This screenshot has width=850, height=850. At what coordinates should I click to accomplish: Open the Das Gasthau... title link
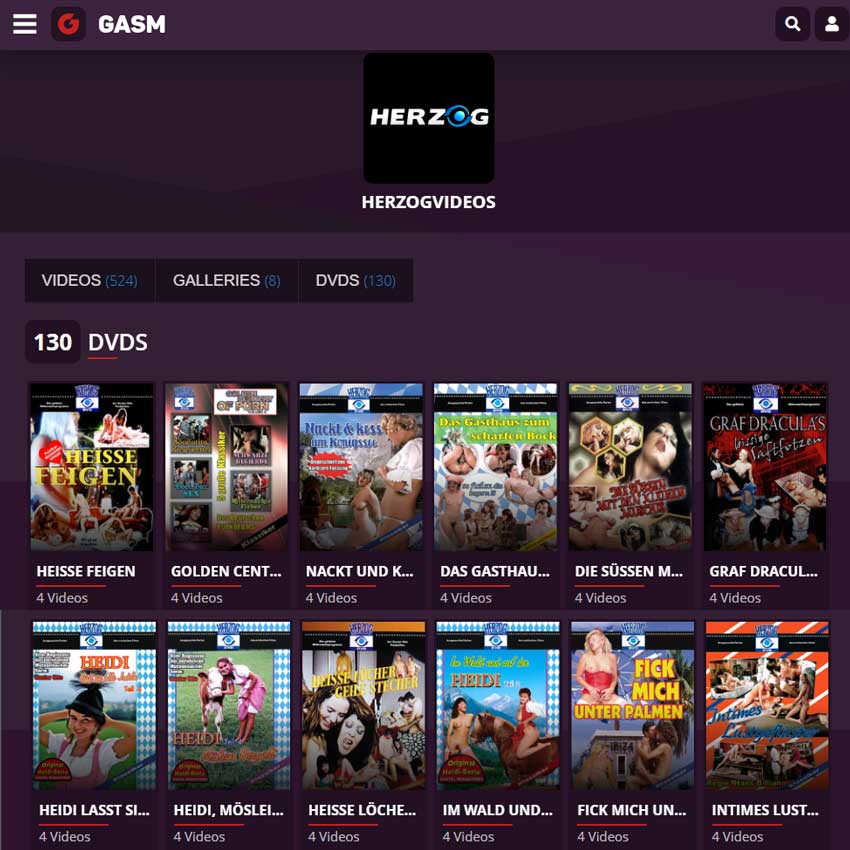tap(495, 571)
